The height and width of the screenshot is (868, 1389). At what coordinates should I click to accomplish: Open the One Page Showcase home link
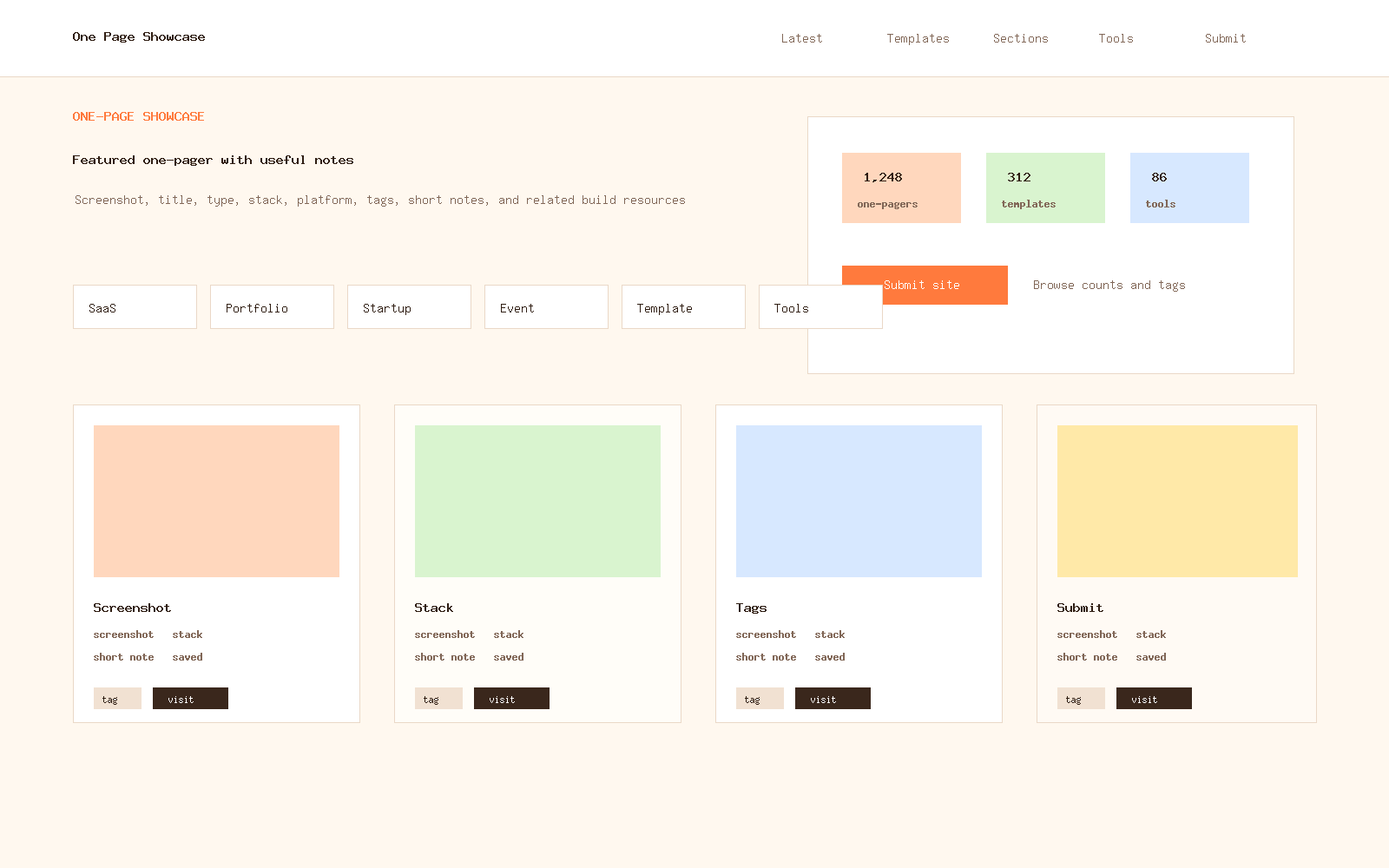click(x=139, y=36)
